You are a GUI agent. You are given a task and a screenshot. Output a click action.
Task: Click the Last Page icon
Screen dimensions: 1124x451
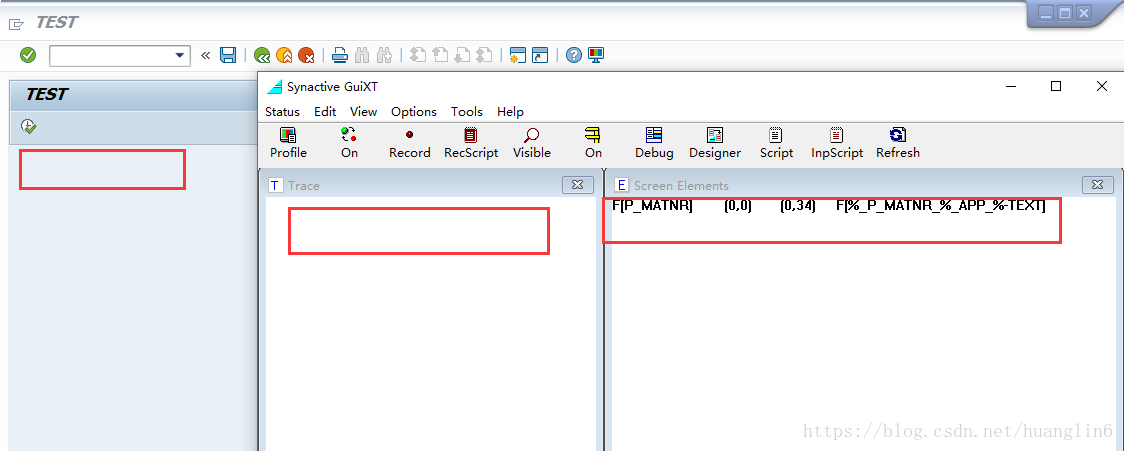[x=485, y=55]
